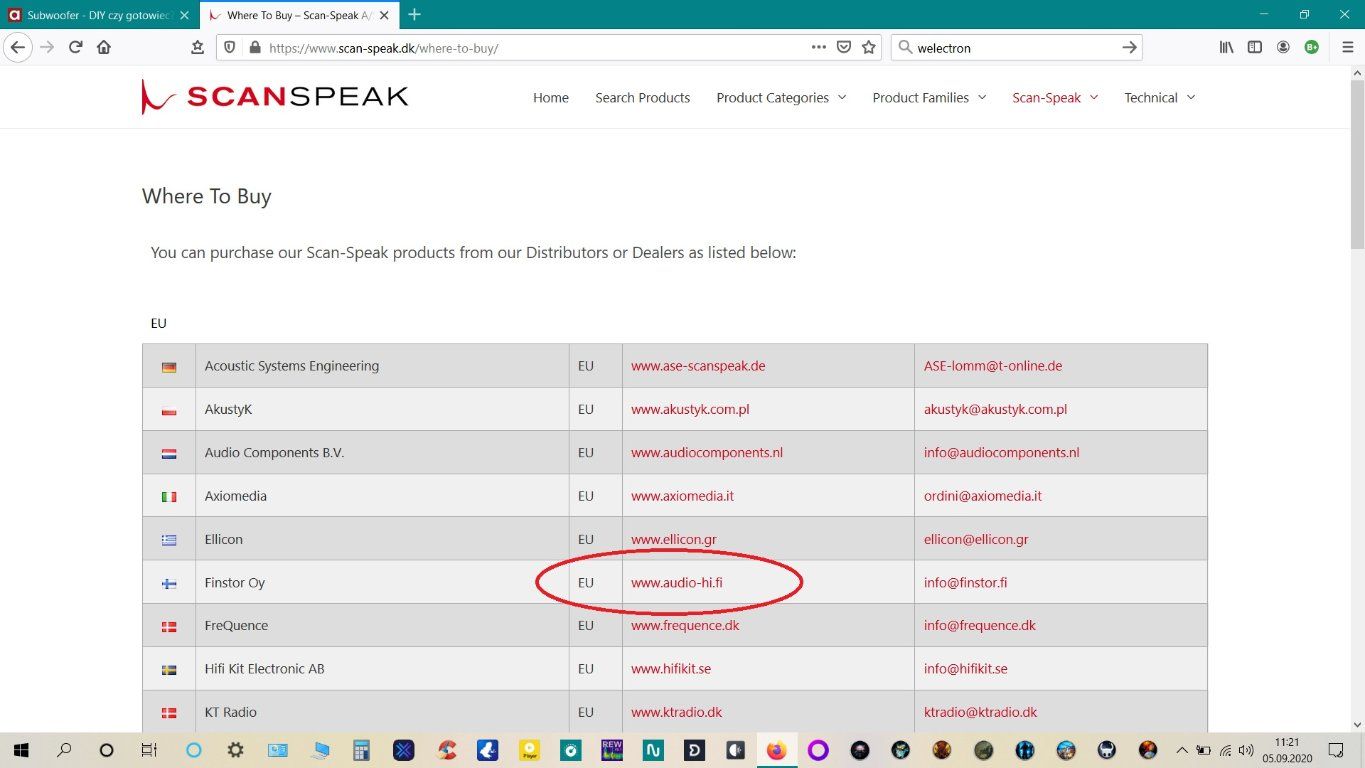
Task: Expand Product Families menu
Action: click(929, 97)
